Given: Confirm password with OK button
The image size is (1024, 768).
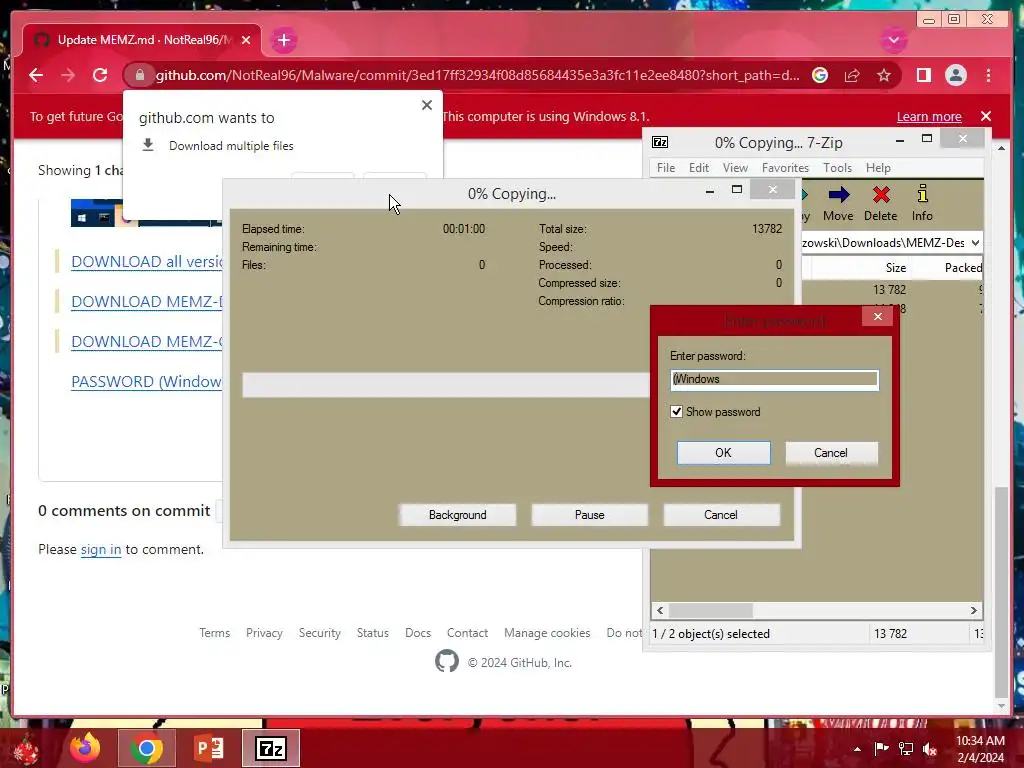Looking at the screenshot, I should click(x=724, y=453).
